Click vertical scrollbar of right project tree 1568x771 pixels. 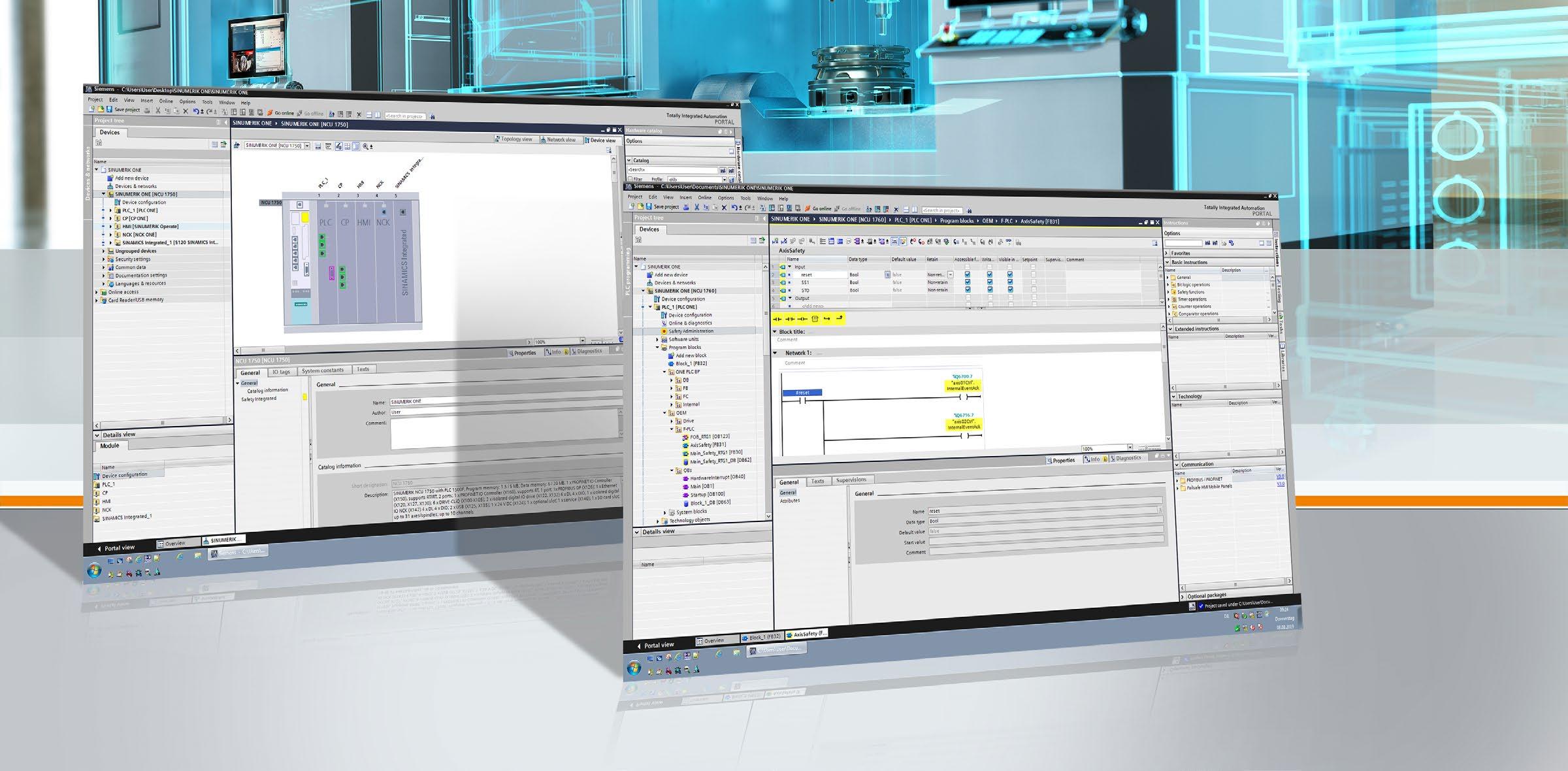[768, 392]
